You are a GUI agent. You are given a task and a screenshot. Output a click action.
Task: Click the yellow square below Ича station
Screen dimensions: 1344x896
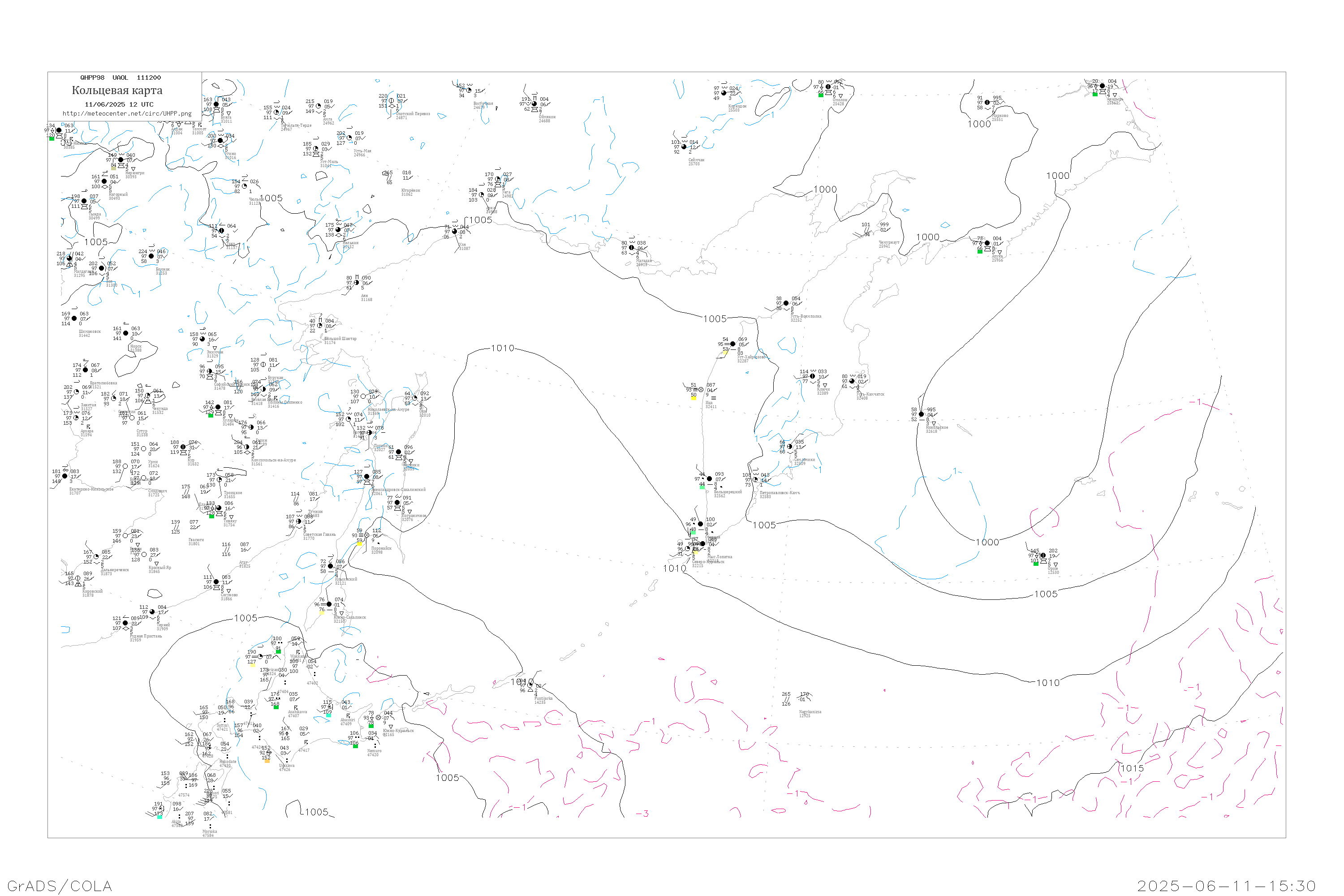pyautogui.click(x=694, y=398)
